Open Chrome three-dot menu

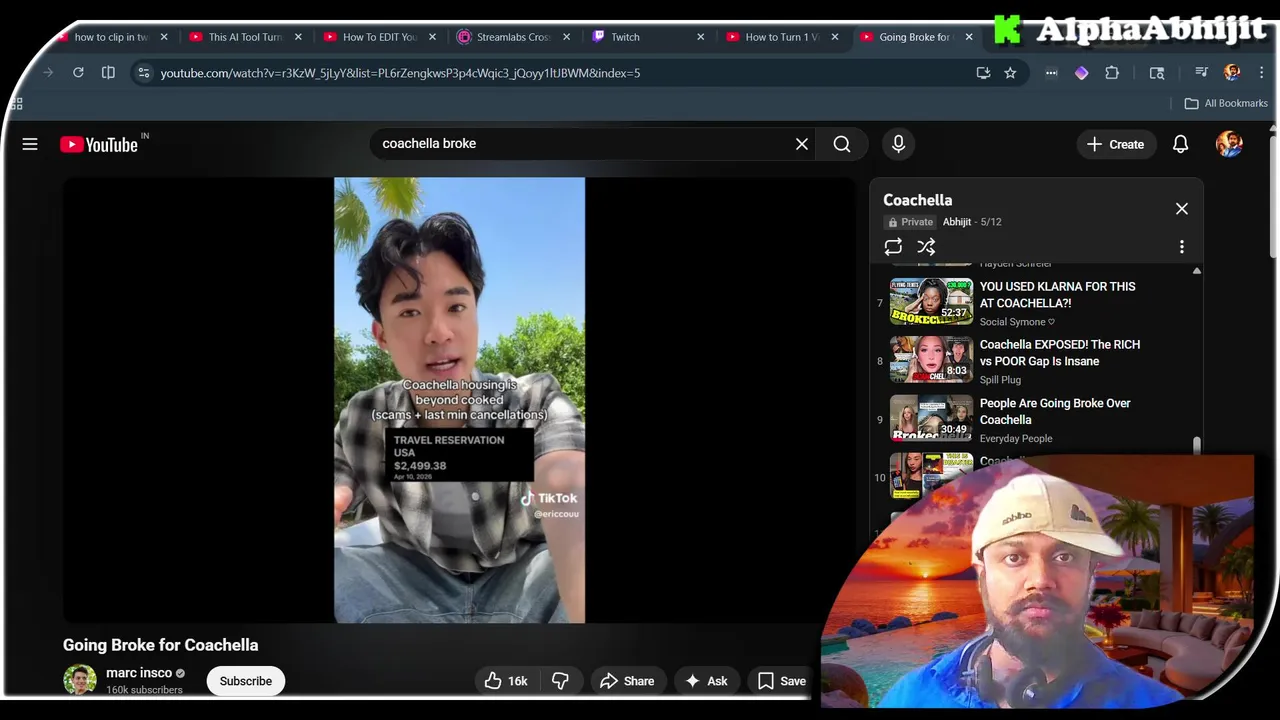click(x=1261, y=72)
